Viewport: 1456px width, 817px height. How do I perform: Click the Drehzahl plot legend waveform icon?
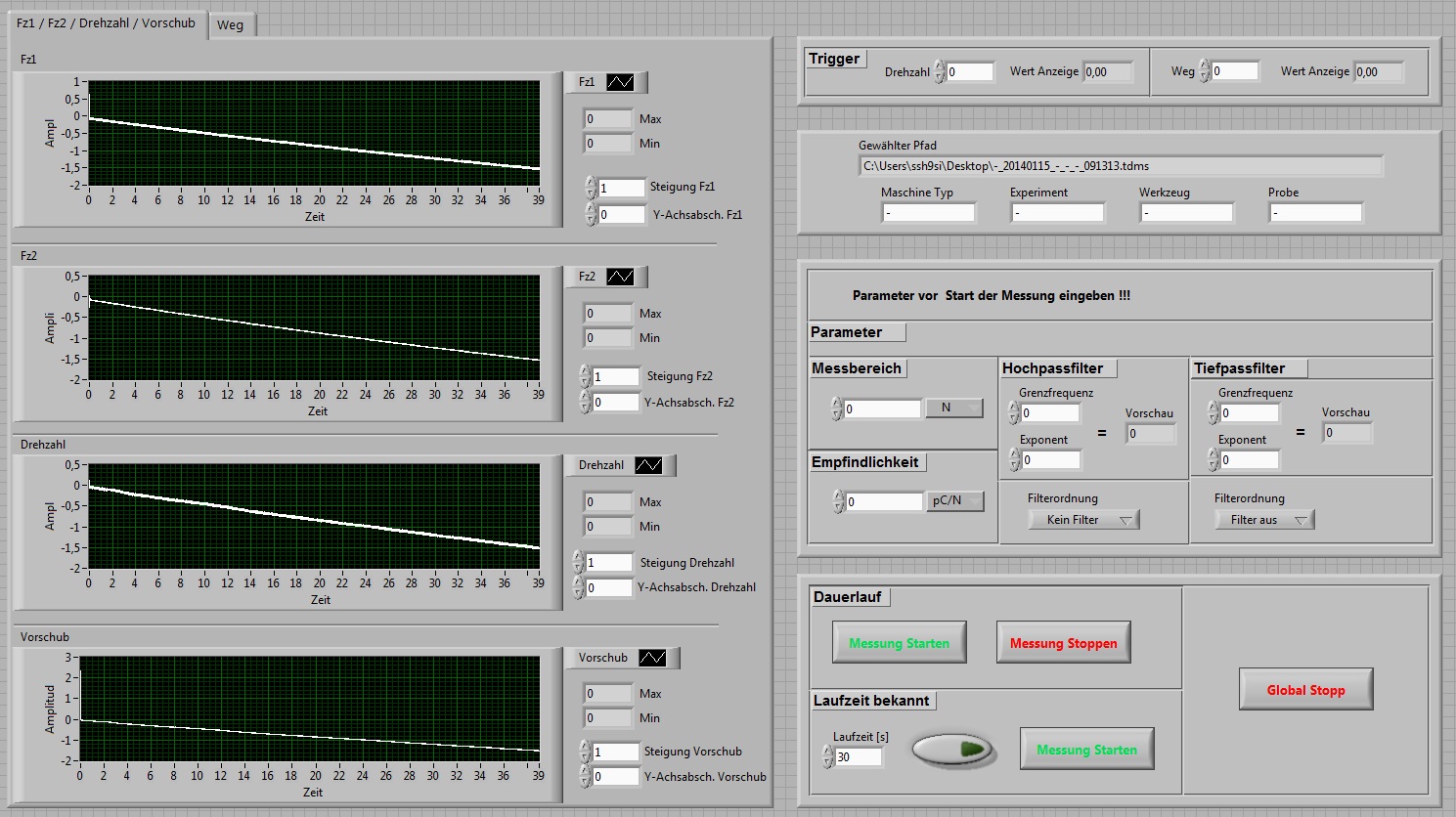click(648, 465)
